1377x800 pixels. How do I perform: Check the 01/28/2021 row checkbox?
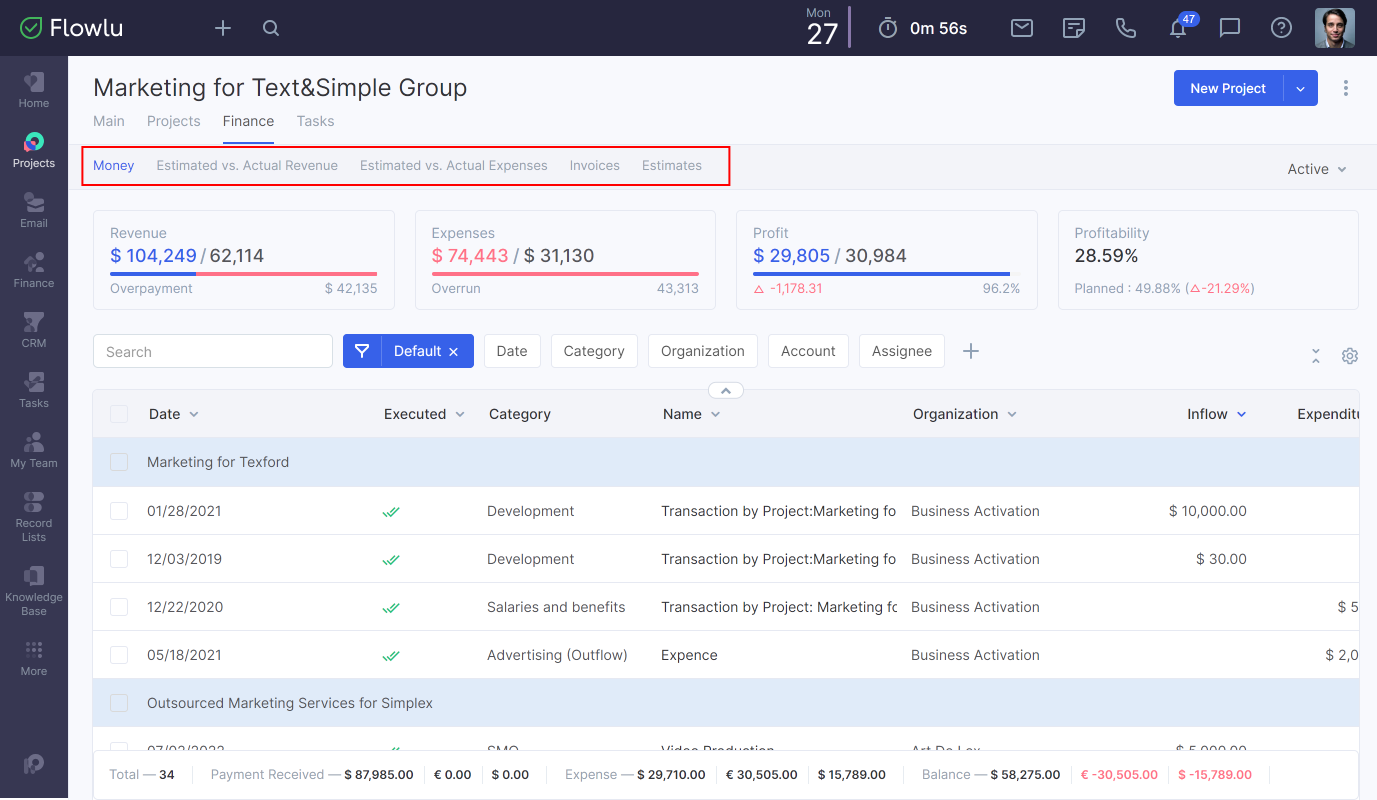coord(119,511)
